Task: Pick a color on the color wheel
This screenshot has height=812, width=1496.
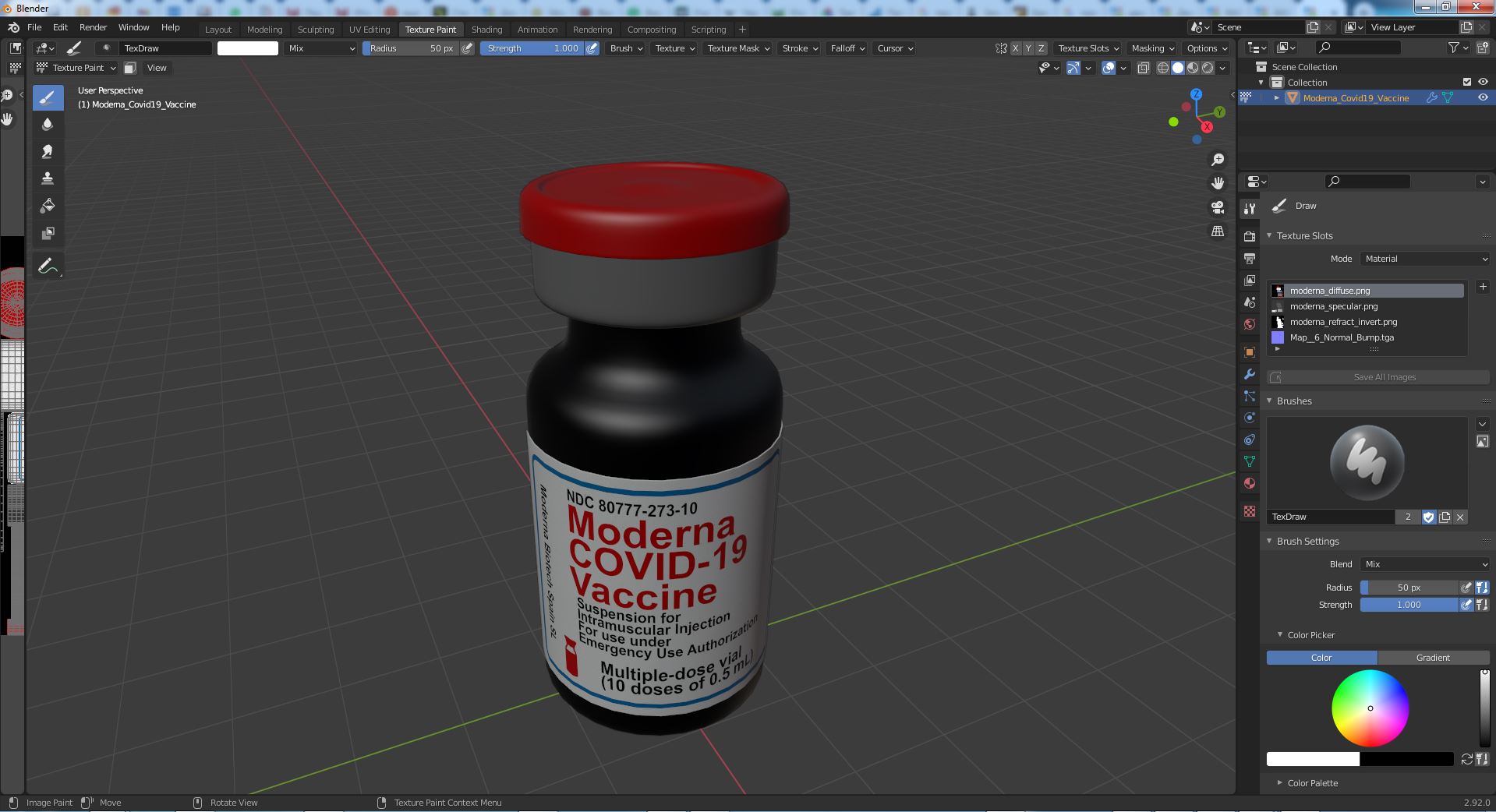Action: click(x=1370, y=708)
